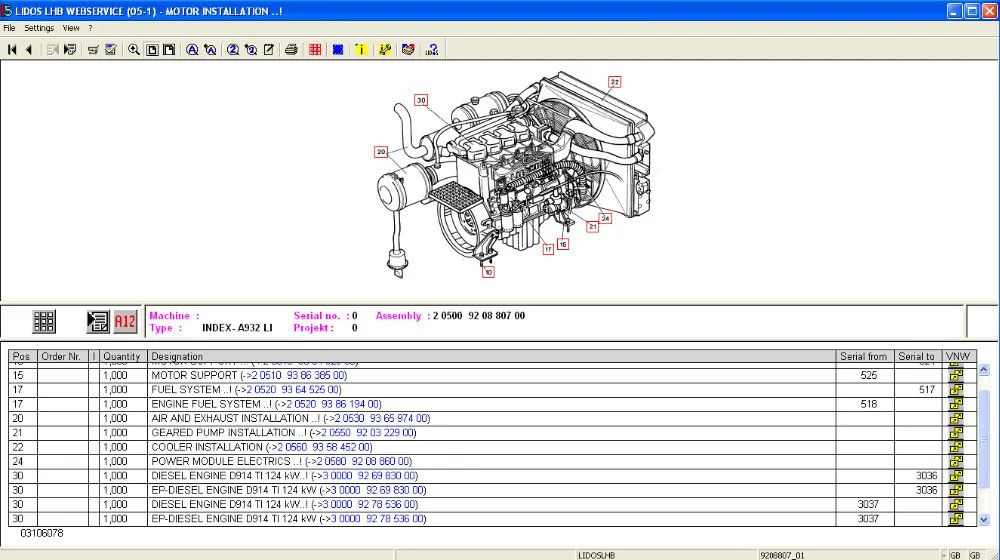
Task: Open VNW icon for COOLER INSTALLATION row
Action: [955, 447]
